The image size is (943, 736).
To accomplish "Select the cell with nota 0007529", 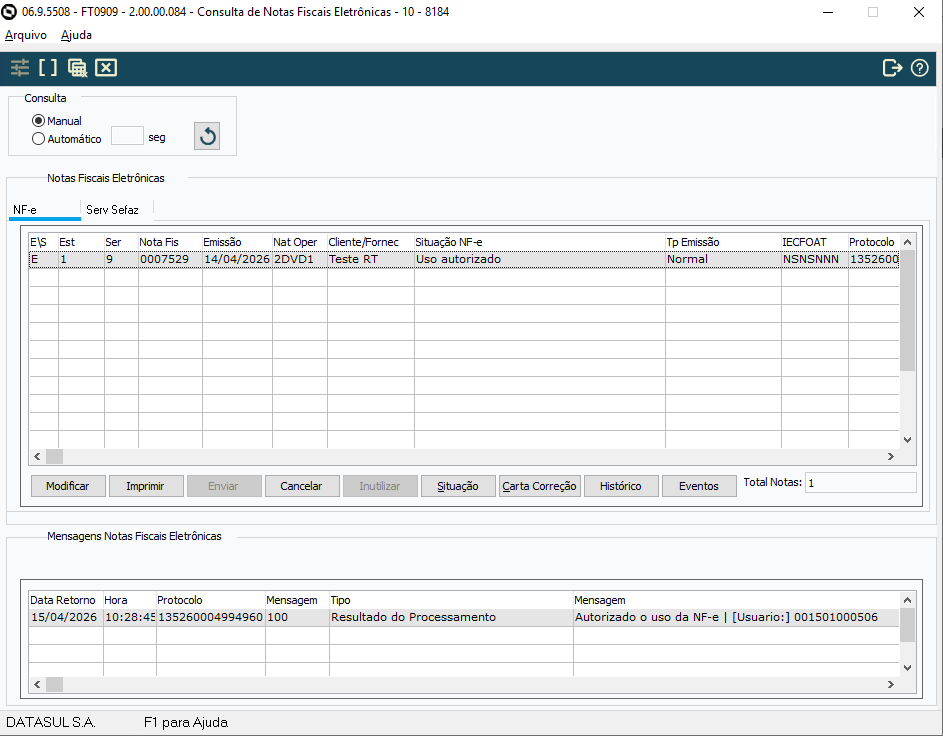I will click(170, 259).
